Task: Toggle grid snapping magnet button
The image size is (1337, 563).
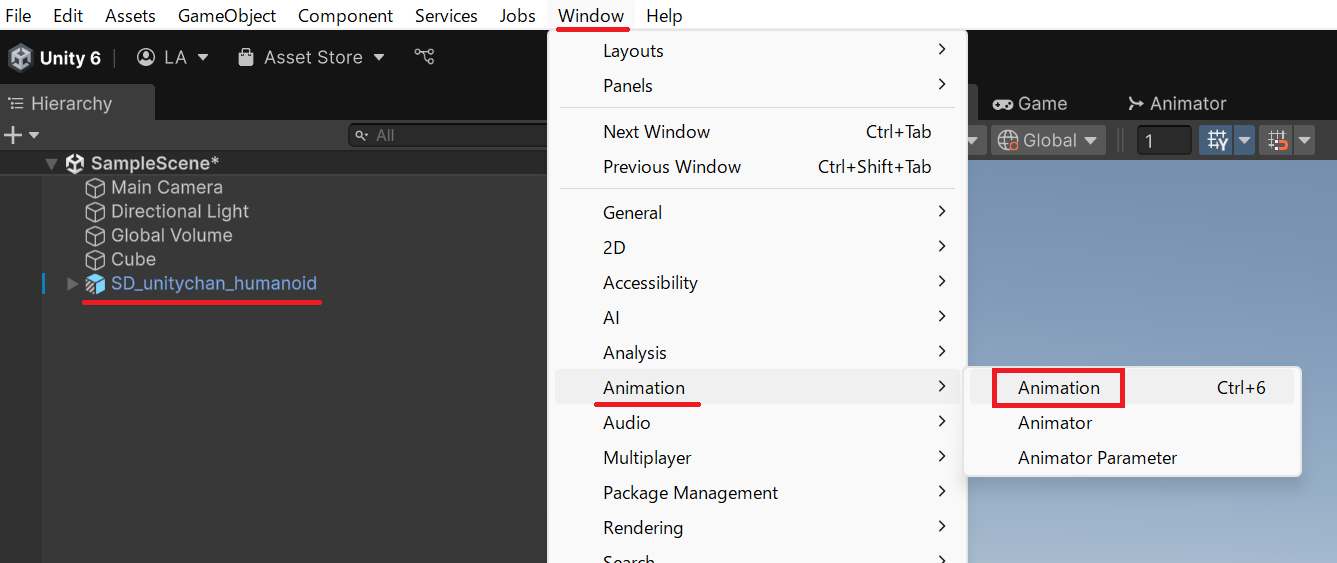Action: coord(1278,141)
